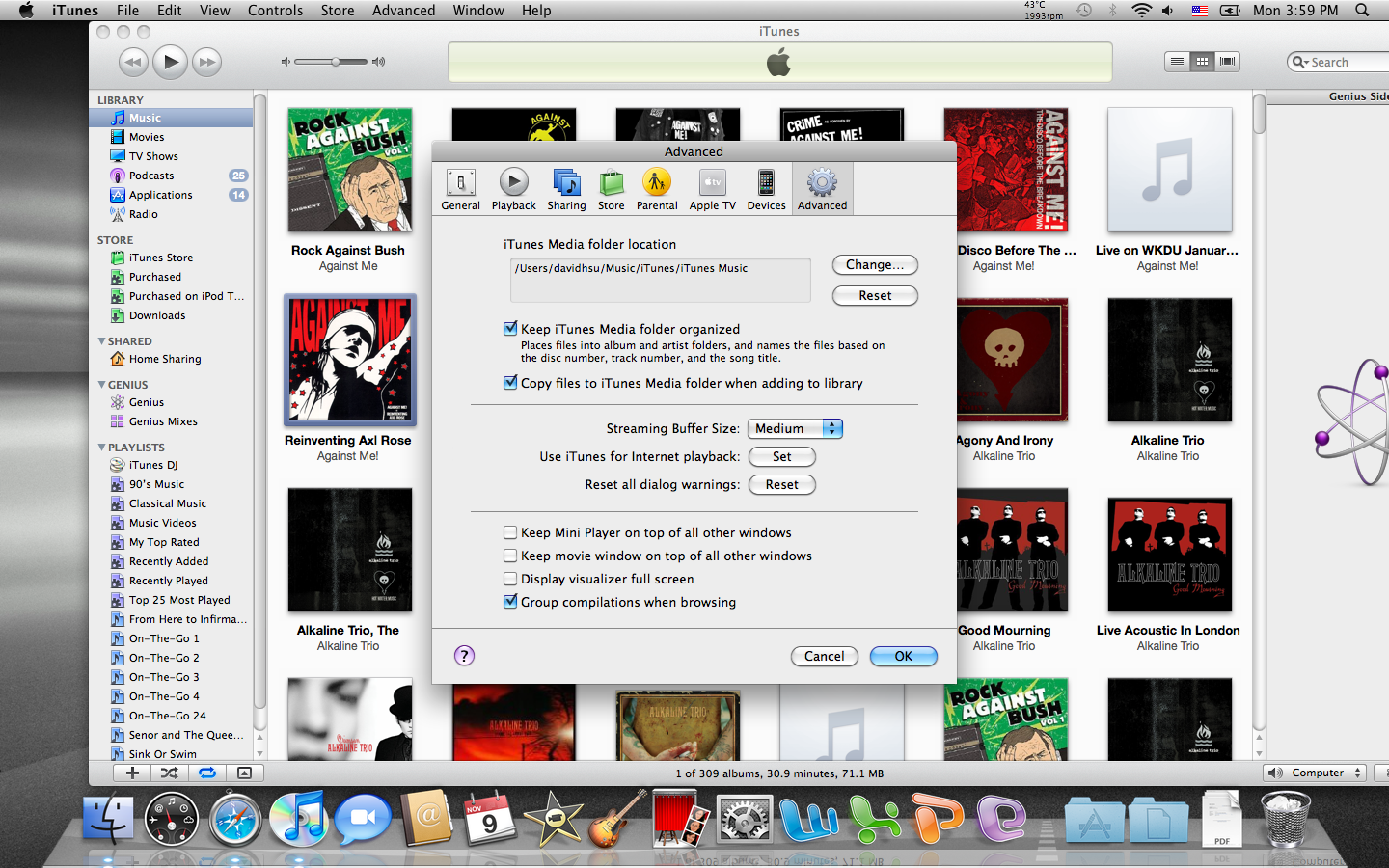Click OK in Advanced dialog

click(x=904, y=656)
